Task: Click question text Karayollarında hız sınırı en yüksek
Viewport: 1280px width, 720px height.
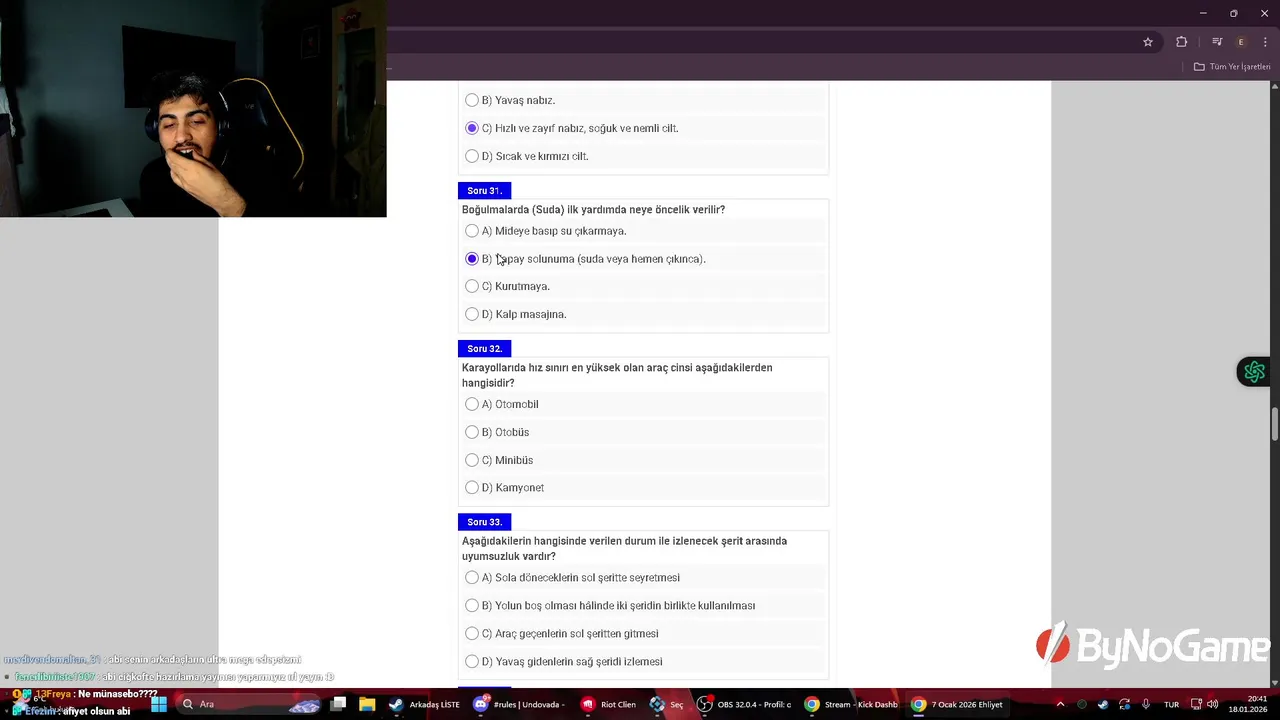Action: (x=617, y=375)
